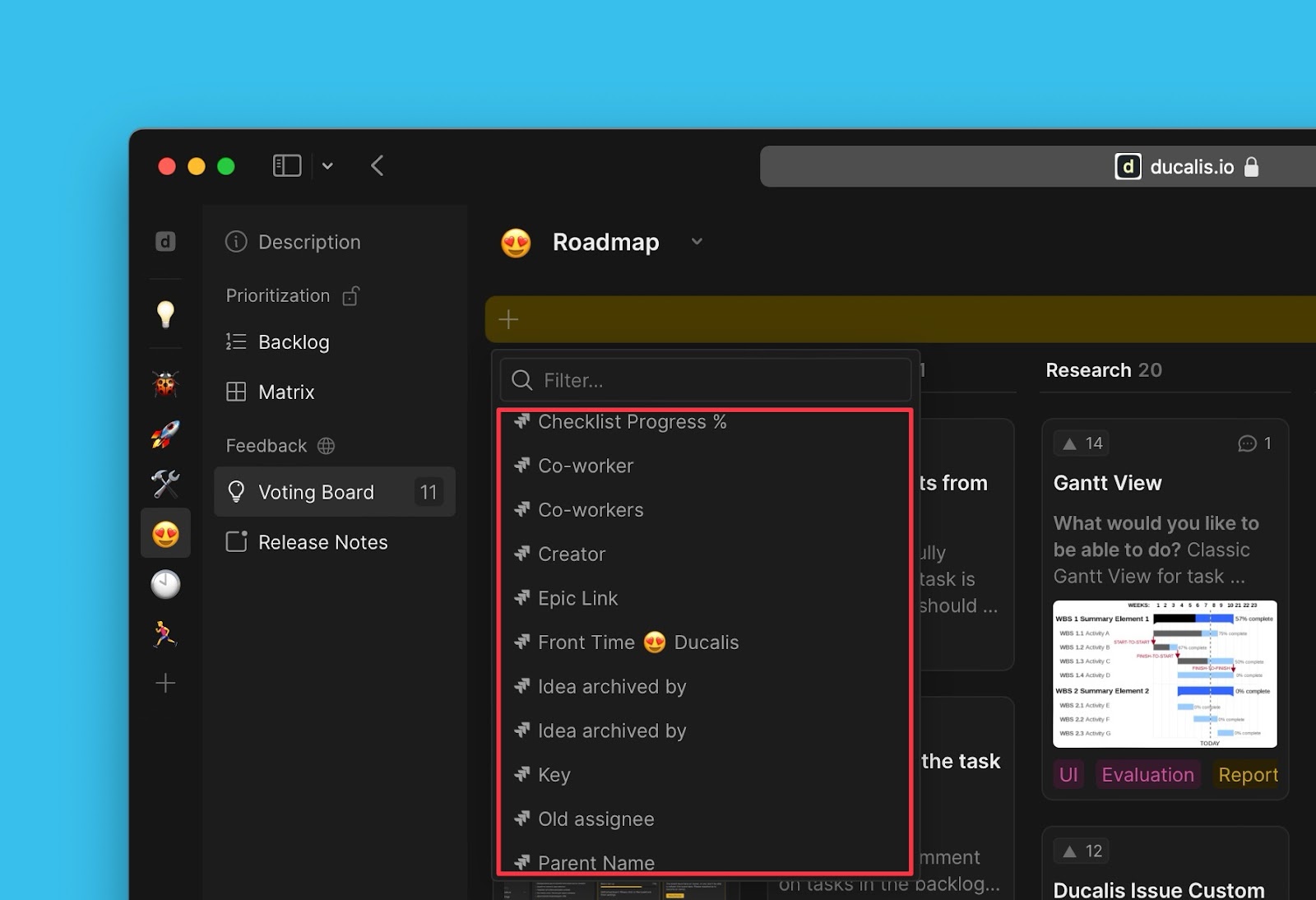Open the browser sidebar options chevron
The image size is (1316, 900).
click(327, 166)
